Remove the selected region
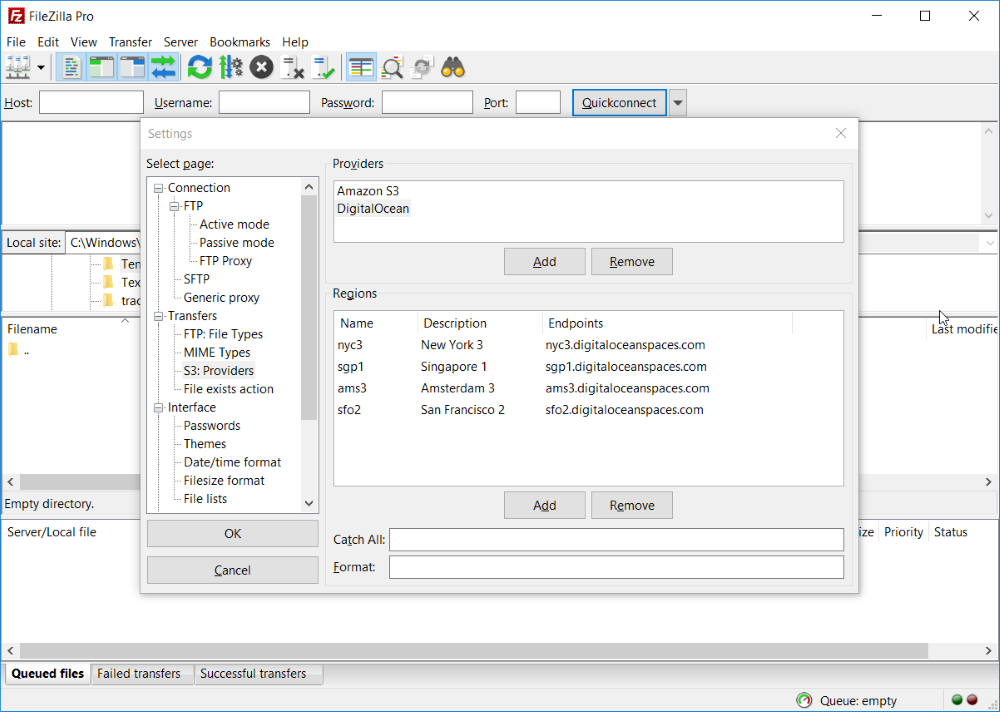 pos(632,505)
